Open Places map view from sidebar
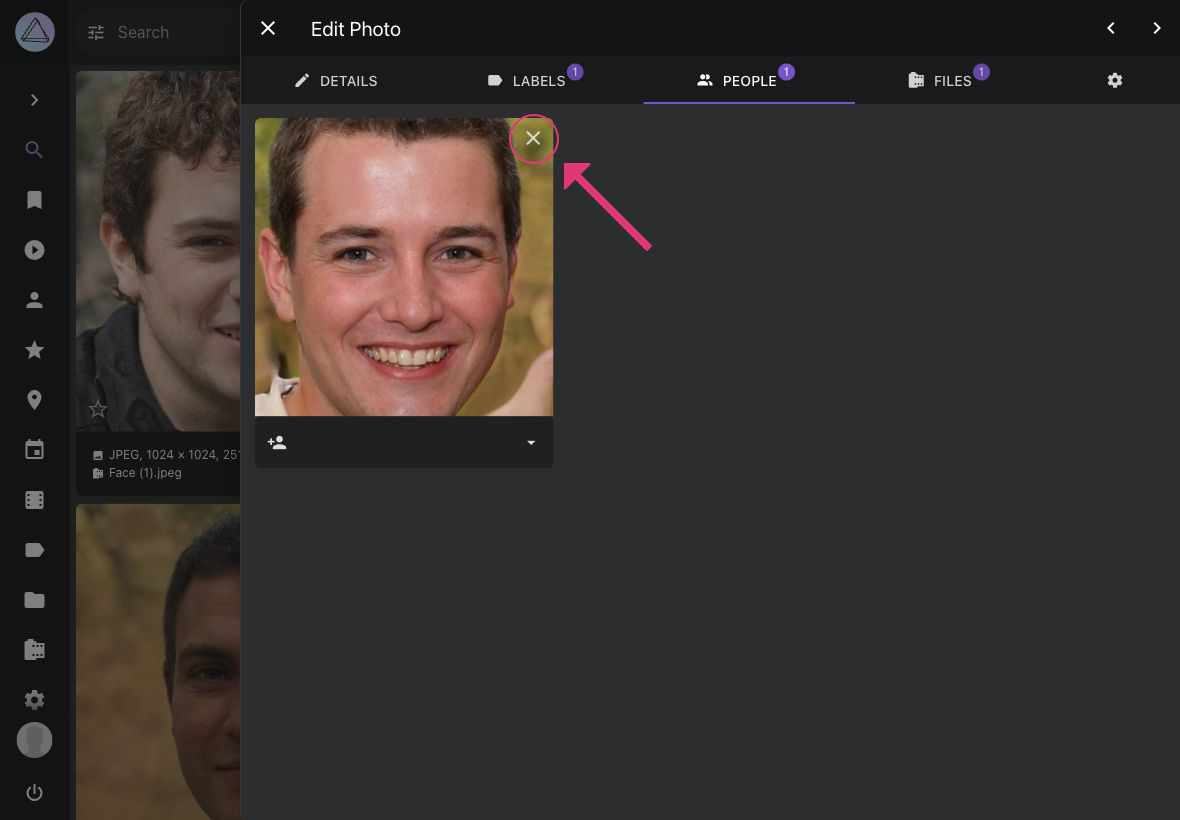The image size is (1180, 820). coord(34,399)
